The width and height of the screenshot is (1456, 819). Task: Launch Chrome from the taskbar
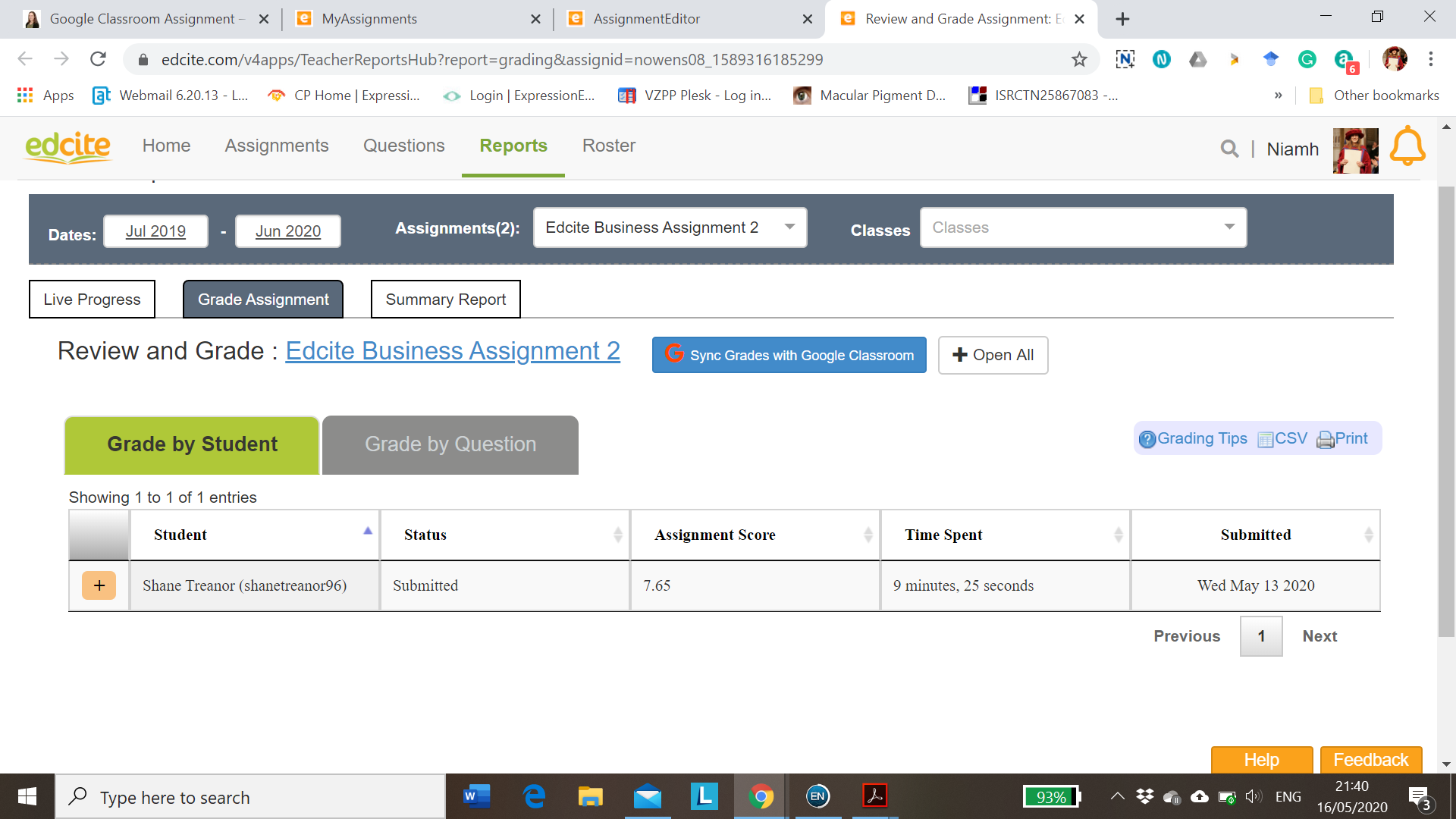pyautogui.click(x=761, y=796)
